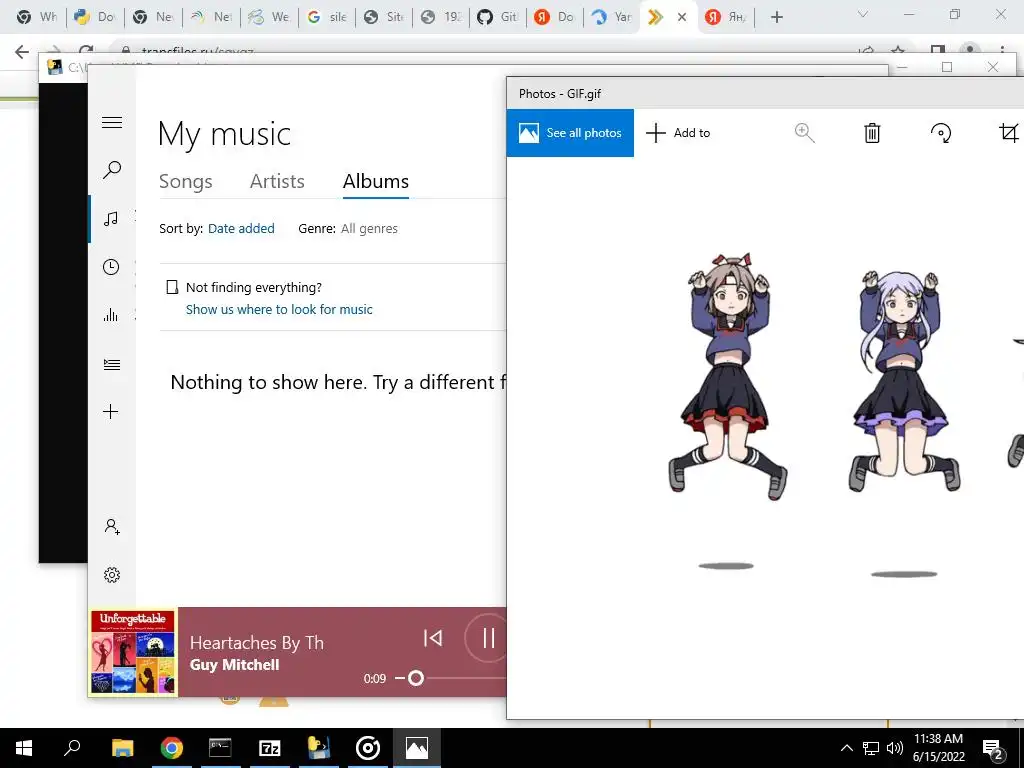Open network icon in system tray
Screen dimensions: 1024x768
click(871, 748)
